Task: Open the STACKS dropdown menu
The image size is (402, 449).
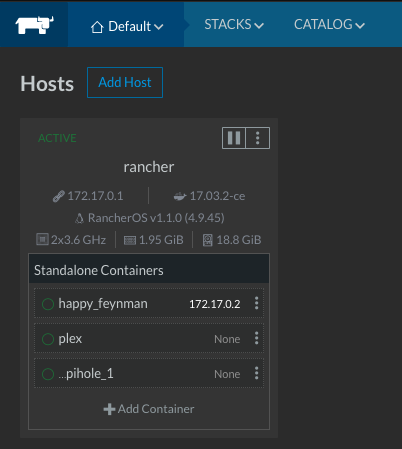Action: (x=234, y=24)
